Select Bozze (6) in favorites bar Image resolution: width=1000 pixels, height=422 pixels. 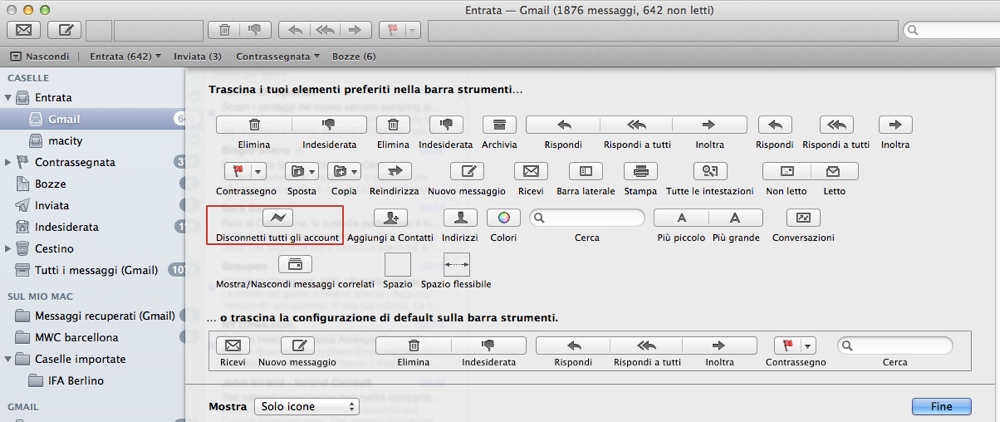353,56
